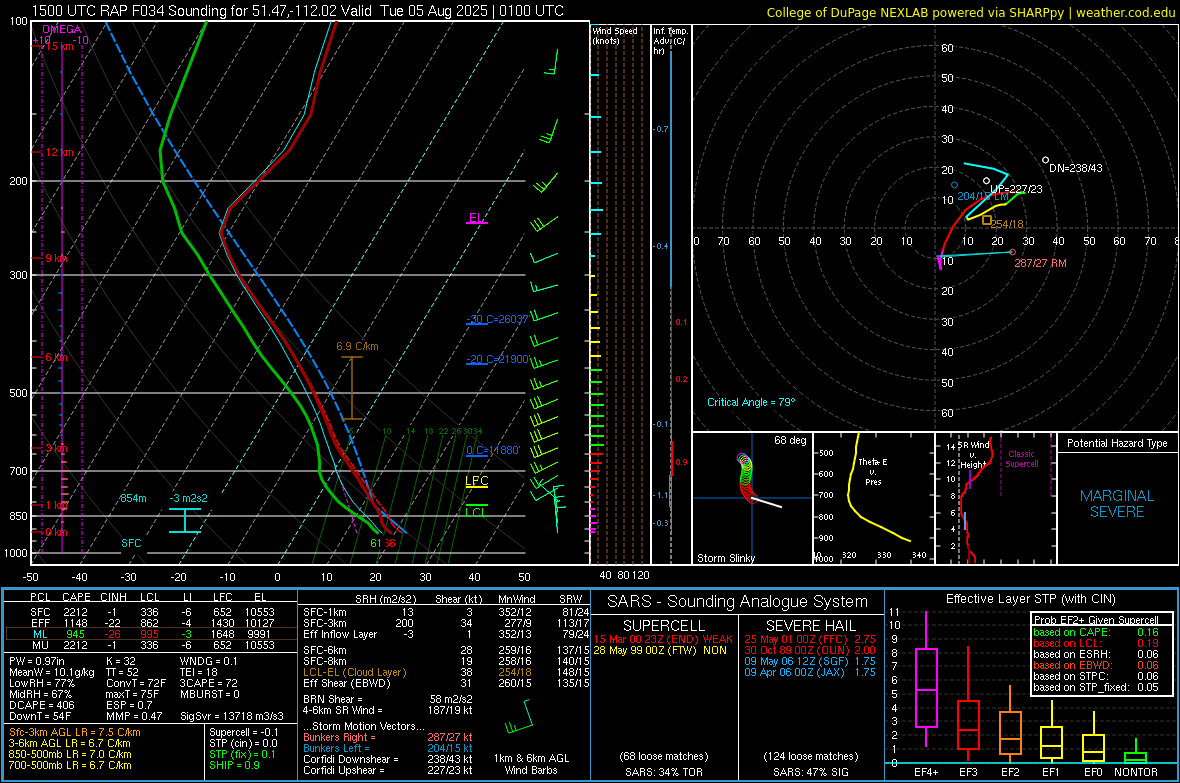Click the SHIP = 0.9 value
The height and width of the screenshot is (783, 1180).
click(x=234, y=765)
